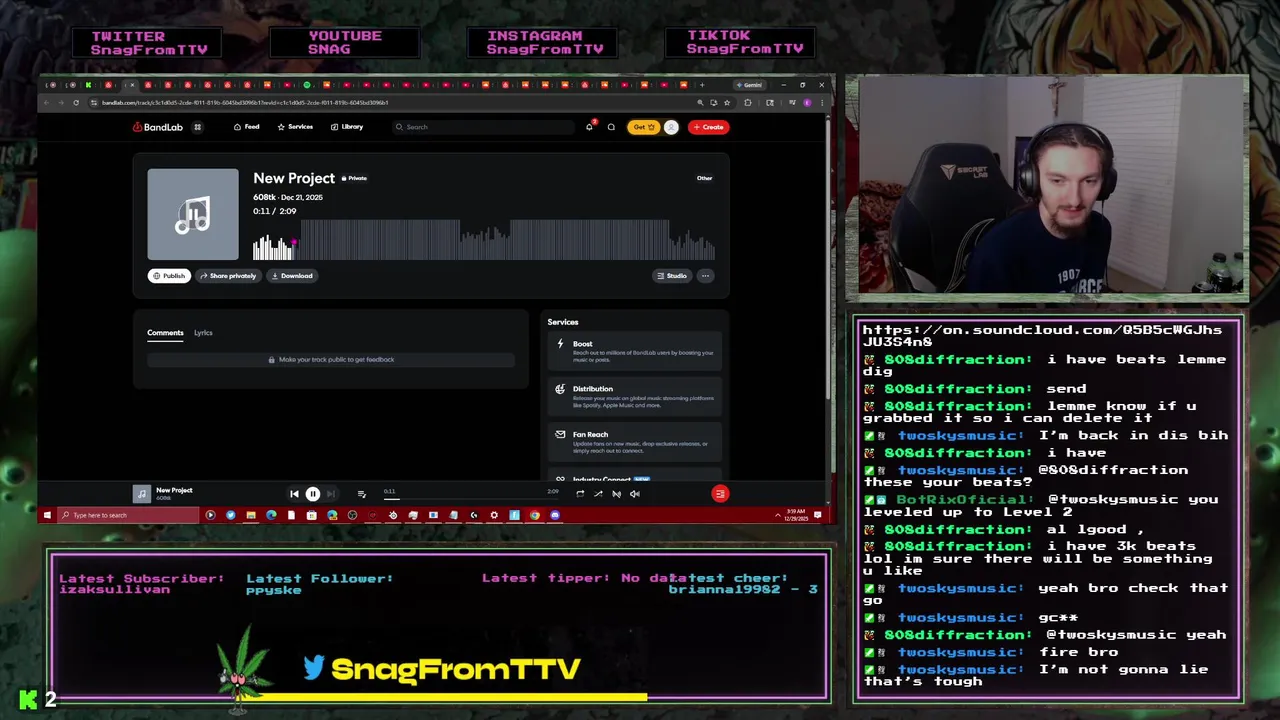1280x720 pixels.
Task: Click the red round player menu button
Action: click(x=720, y=494)
